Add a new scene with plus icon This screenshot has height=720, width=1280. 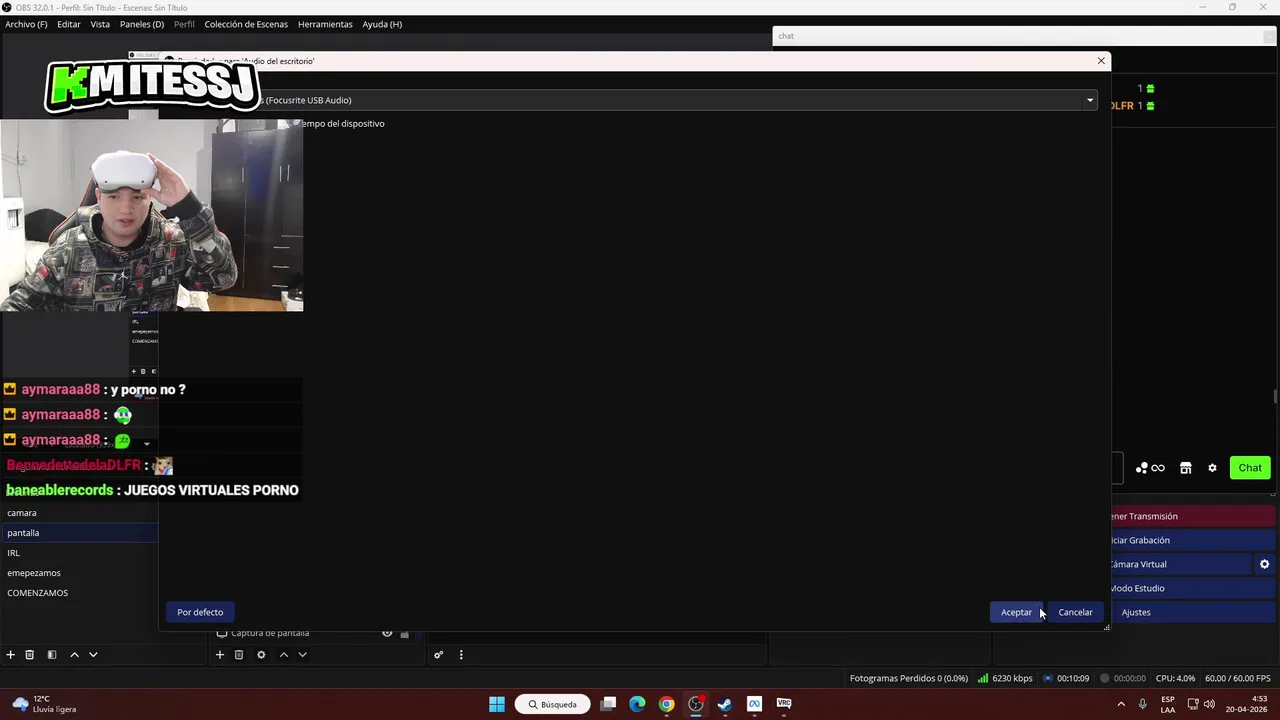[x=11, y=655]
